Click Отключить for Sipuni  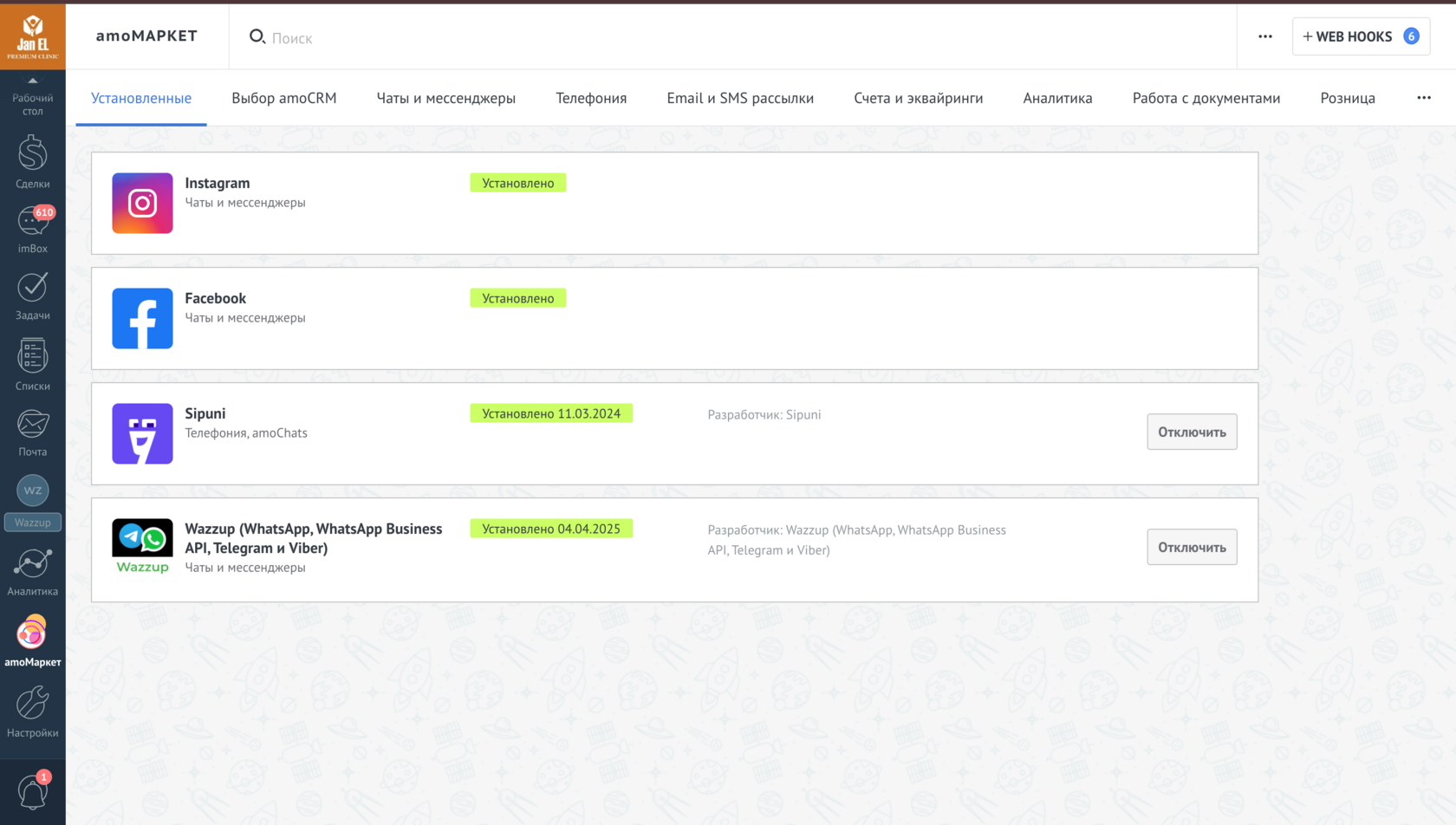[x=1192, y=432]
